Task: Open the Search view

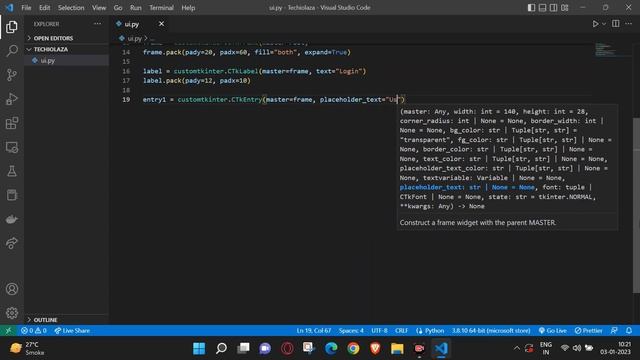Action: click(12, 51)
